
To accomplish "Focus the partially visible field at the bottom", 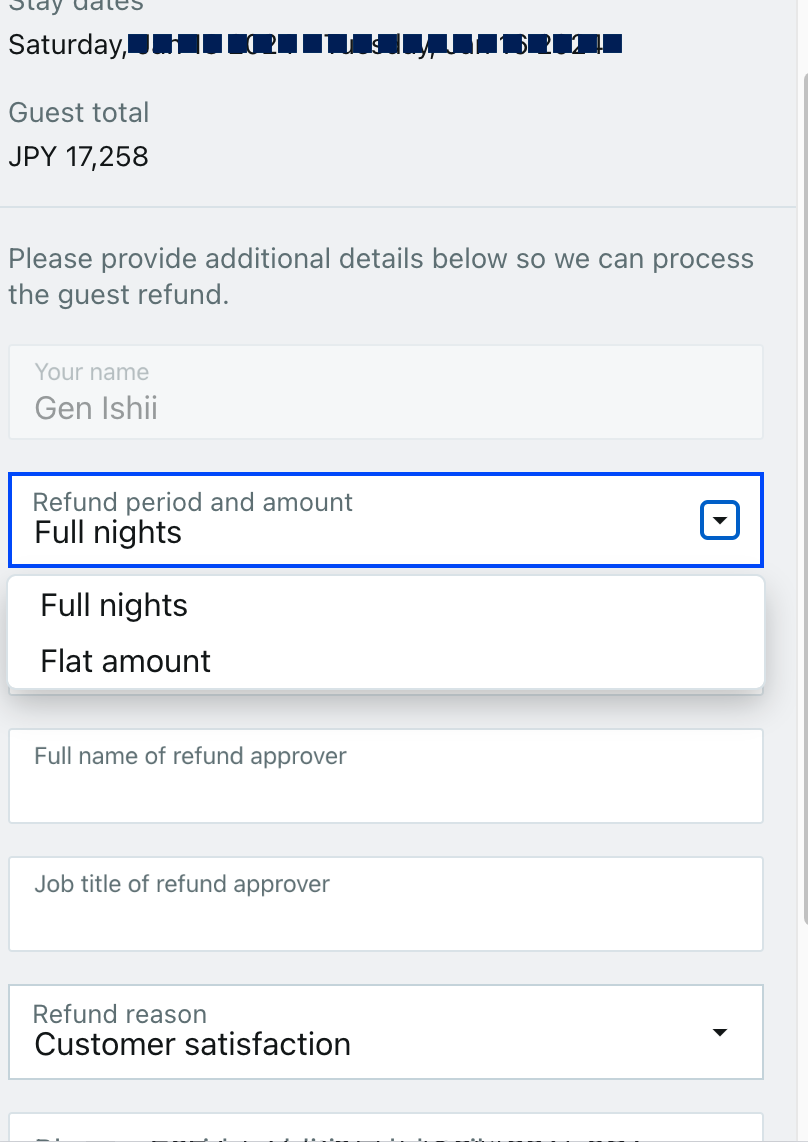I will click(385, 1130).
